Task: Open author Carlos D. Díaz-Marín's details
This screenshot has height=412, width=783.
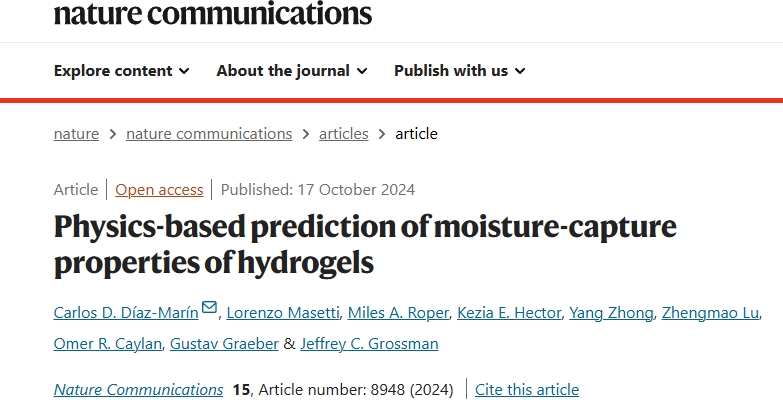Action: (126, 313)
